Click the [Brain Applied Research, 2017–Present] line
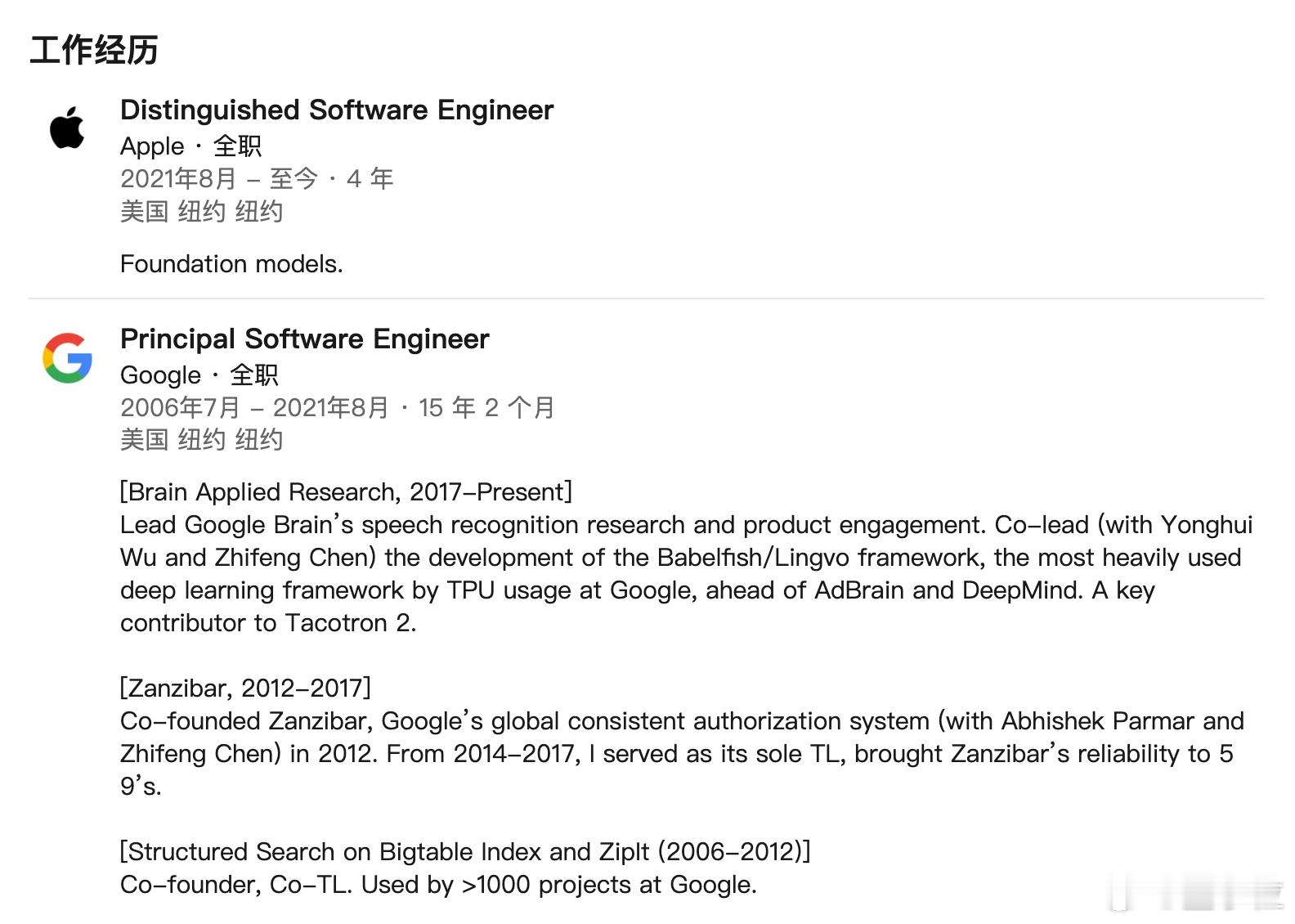 coord(346,492)
